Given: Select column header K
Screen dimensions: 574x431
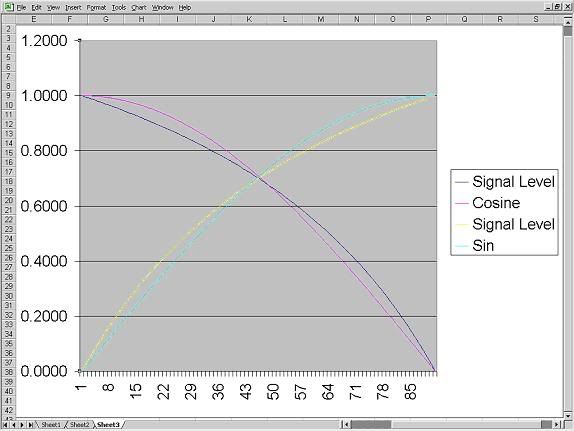Looking at the screenshot, I should (x=249, y=19).
